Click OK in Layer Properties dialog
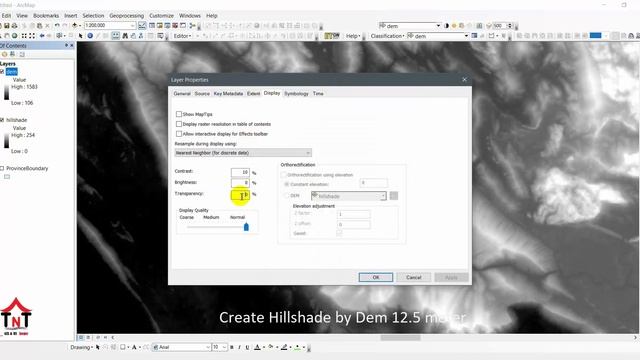The image size is (640, 360). [376, 277]
